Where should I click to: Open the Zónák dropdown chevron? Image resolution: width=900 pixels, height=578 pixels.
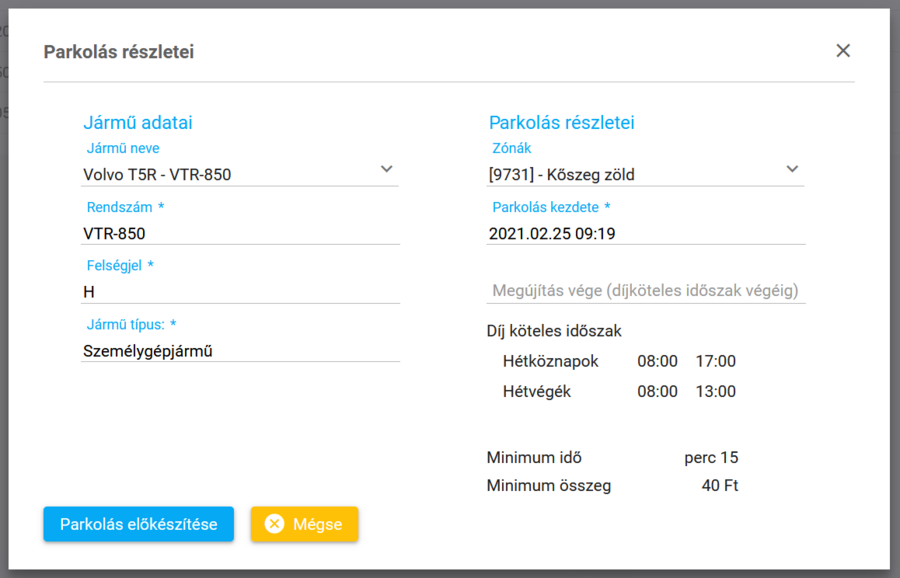tap(792, 170)
